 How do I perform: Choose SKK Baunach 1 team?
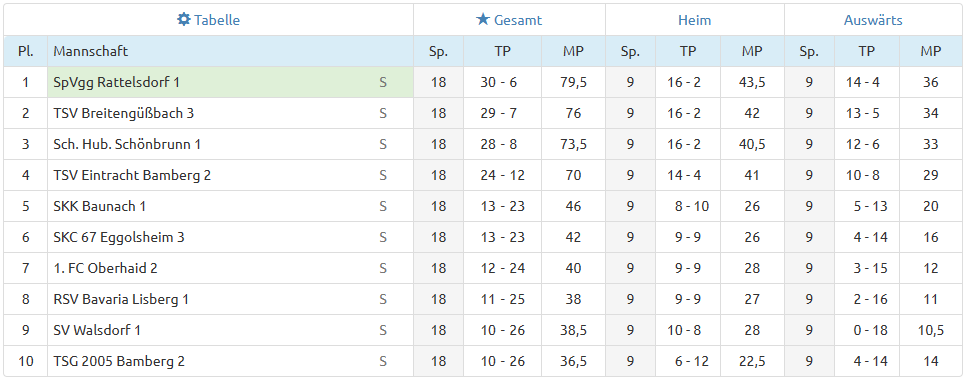point(99,206)
